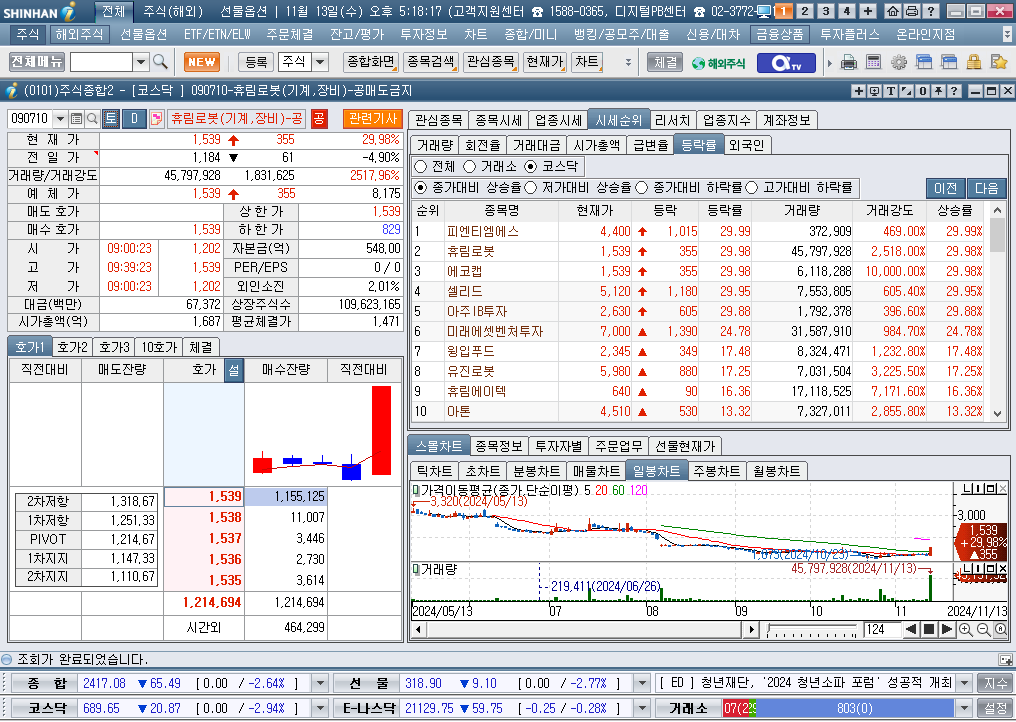Viewport: 1016px width, 722px height.
Task: Open help via the question mark icon
Action: tap(930, 11)
